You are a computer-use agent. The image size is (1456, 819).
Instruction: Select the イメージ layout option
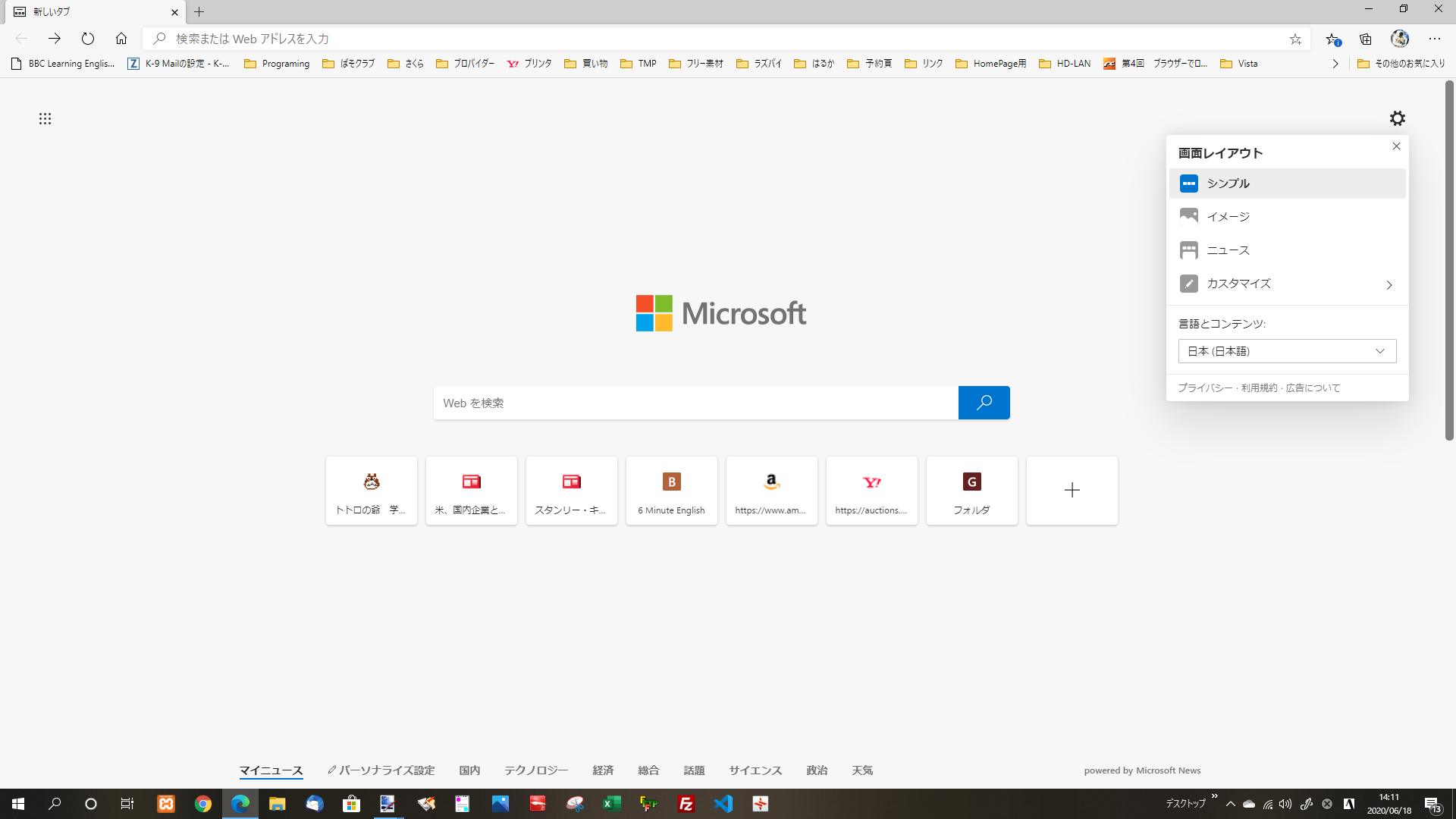coord(1287,217)
